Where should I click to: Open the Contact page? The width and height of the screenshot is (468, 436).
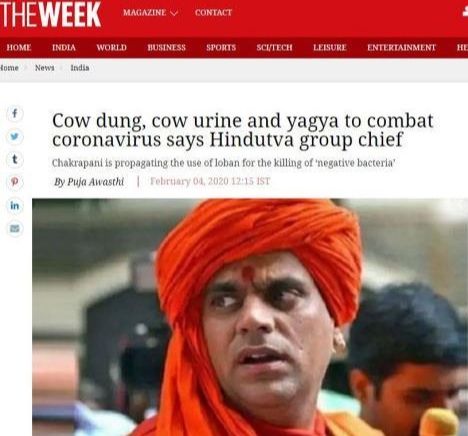pyautogui.click(x=213, y=13)
